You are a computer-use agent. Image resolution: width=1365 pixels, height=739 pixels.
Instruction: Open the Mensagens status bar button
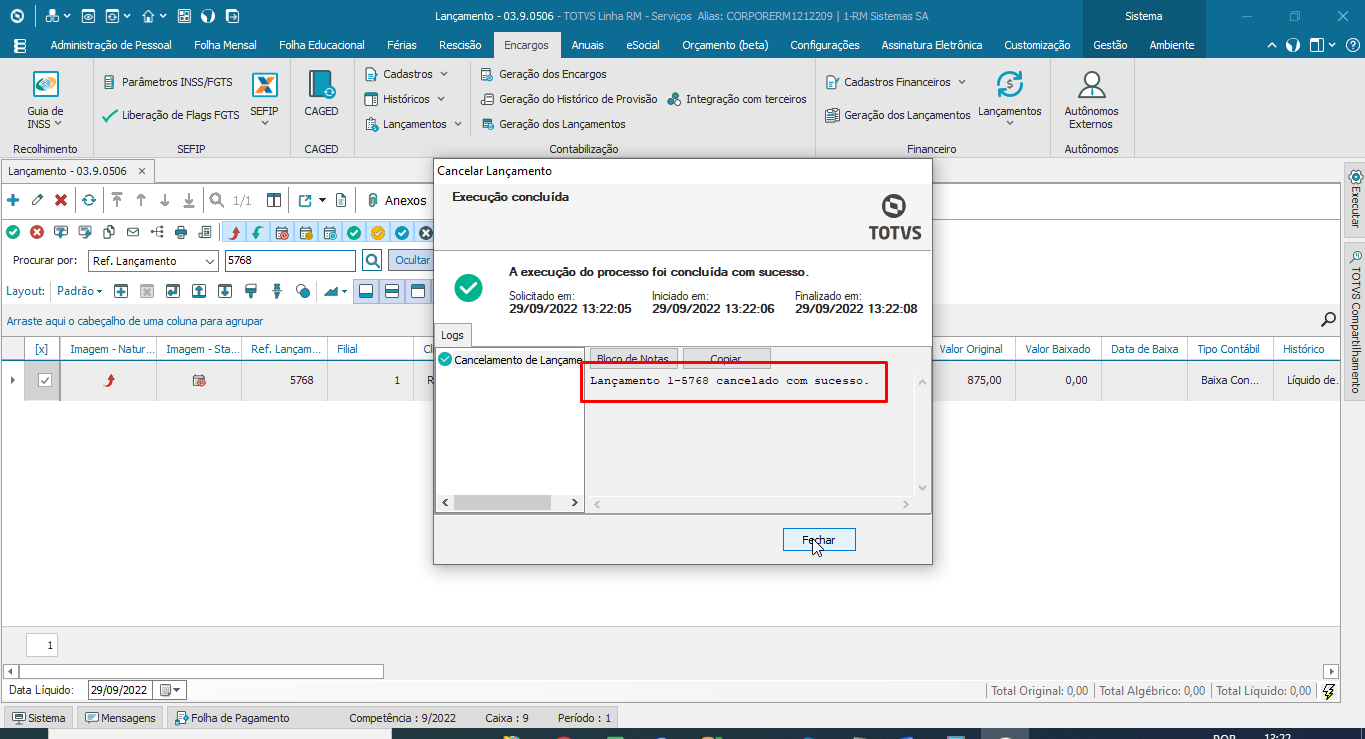pyautogui.click(x=120, y=718)
